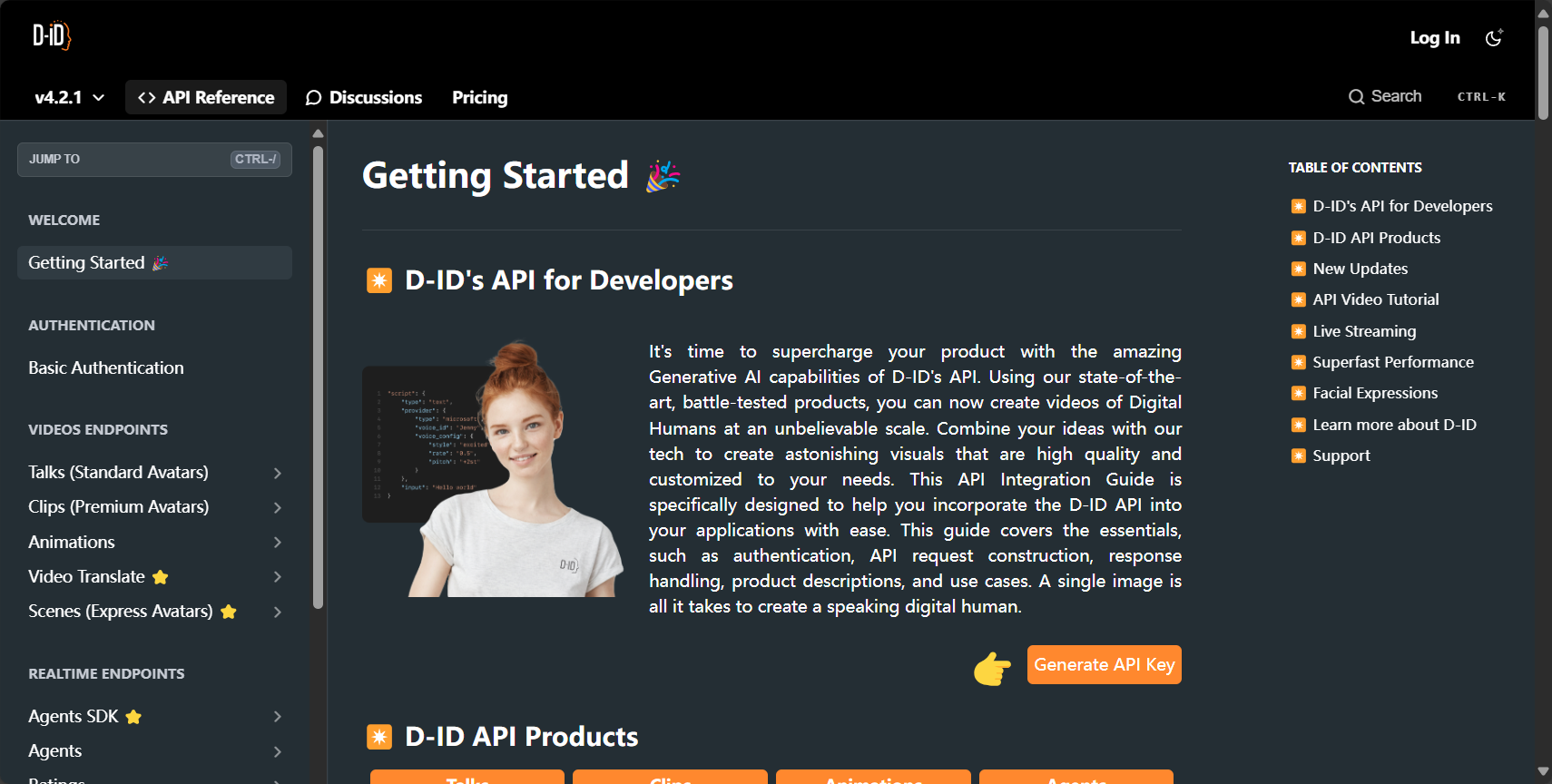The height and width of the screenshot is (784, 1552).
Task: Open the Animations sidebar item
Action: pos(72,542)
